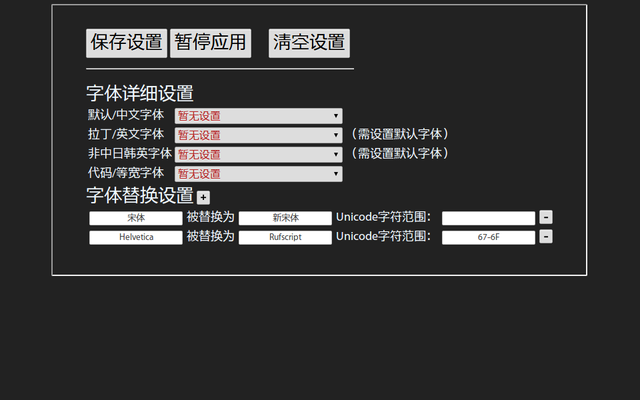Viewport: 640px width, 400px height.
Task: Click the 字体详细设置 section heading
Action: (x=140, y=94)
